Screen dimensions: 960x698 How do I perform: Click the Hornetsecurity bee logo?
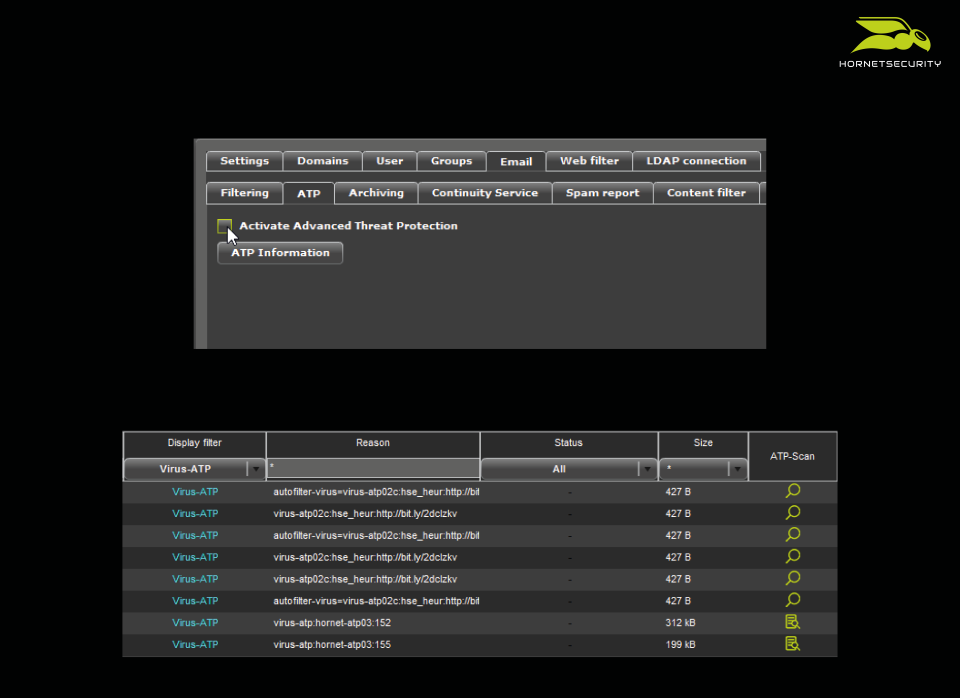(889, 37)
